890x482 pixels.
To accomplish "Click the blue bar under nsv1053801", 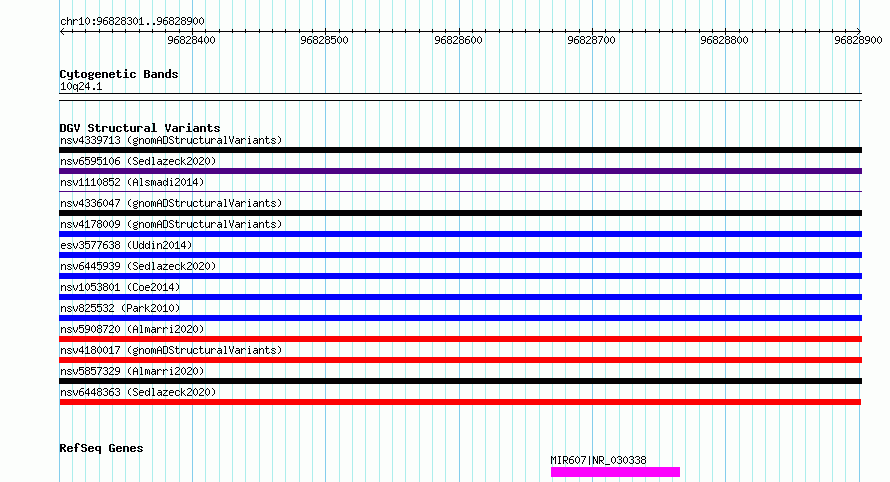I will [460, 297].
